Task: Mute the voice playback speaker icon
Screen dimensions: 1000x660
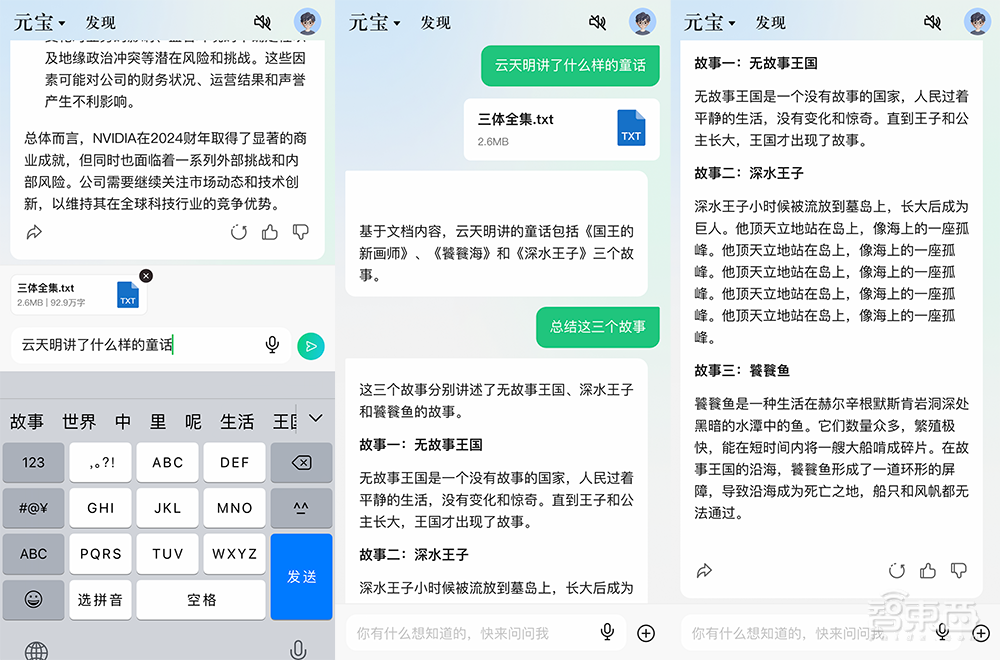Action: tap(262, 21)
